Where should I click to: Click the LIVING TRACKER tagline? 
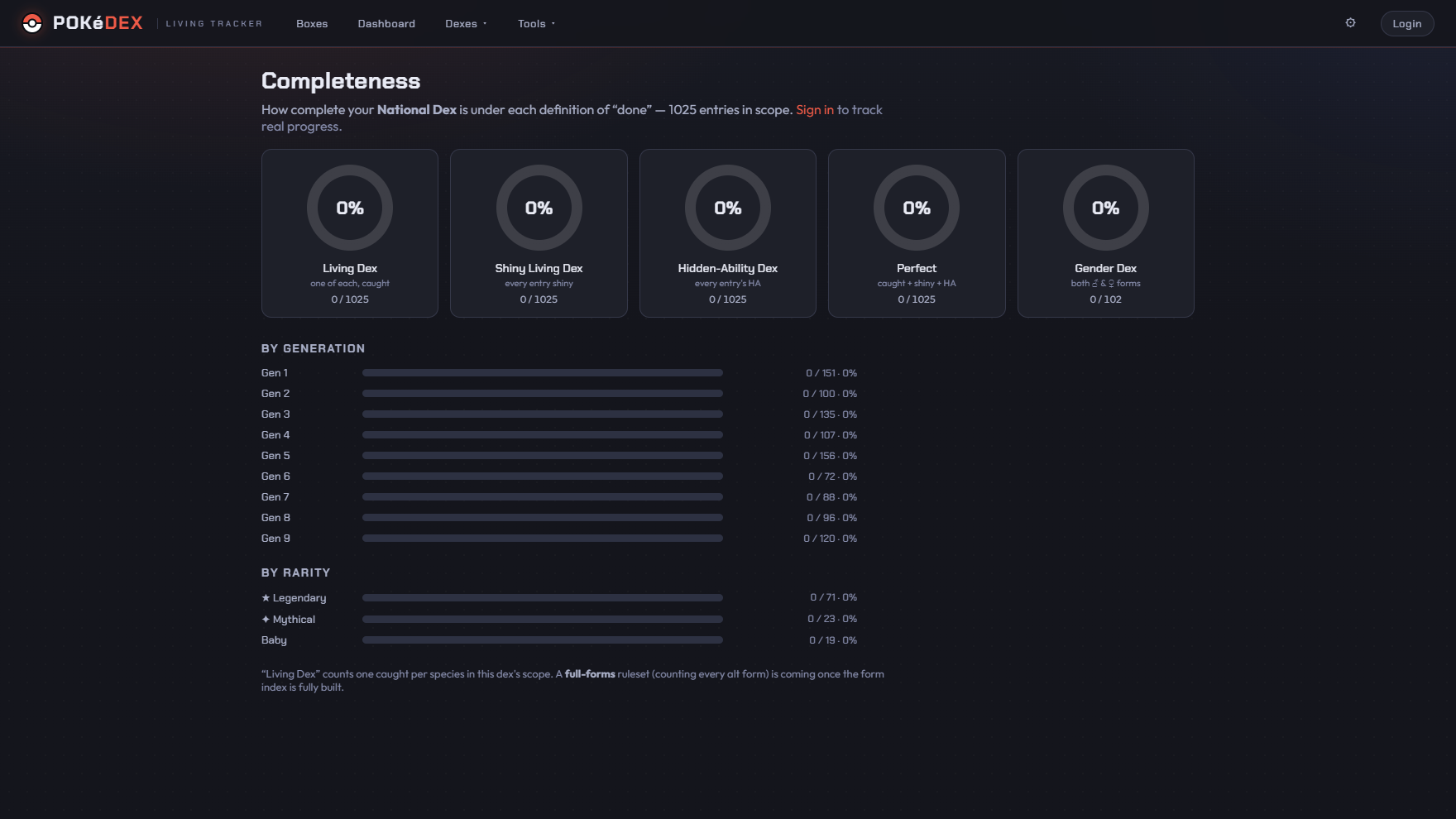coord(214,24)
